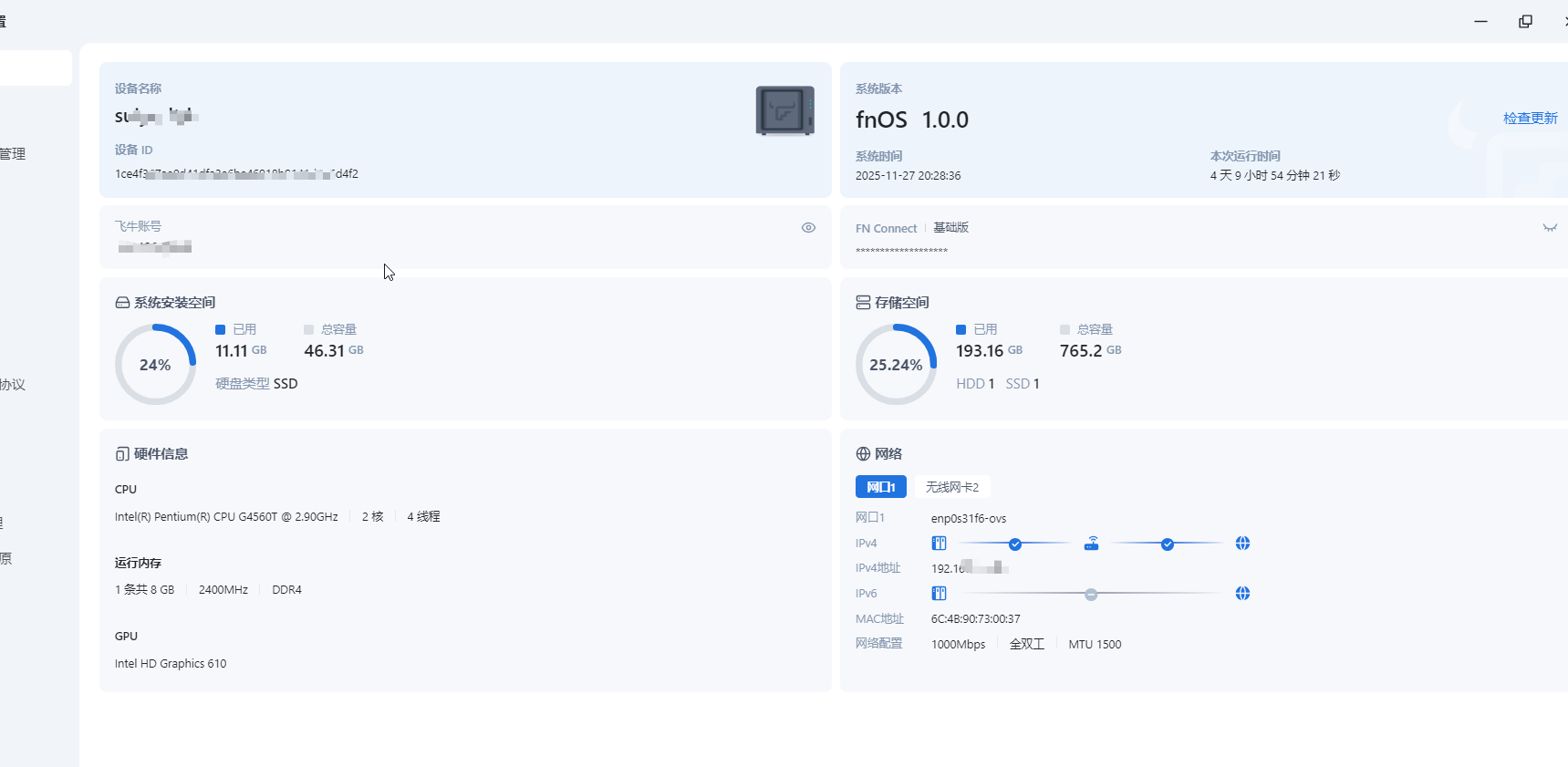The height and width of the screenshot is (767, 1568).
Task: Click the 2 核 core count
Action: click(x=372, y=517)
